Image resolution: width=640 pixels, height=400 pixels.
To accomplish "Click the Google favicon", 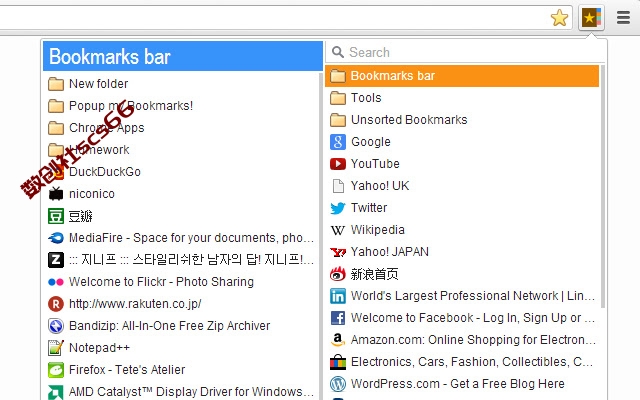I will tap(338, 142).
